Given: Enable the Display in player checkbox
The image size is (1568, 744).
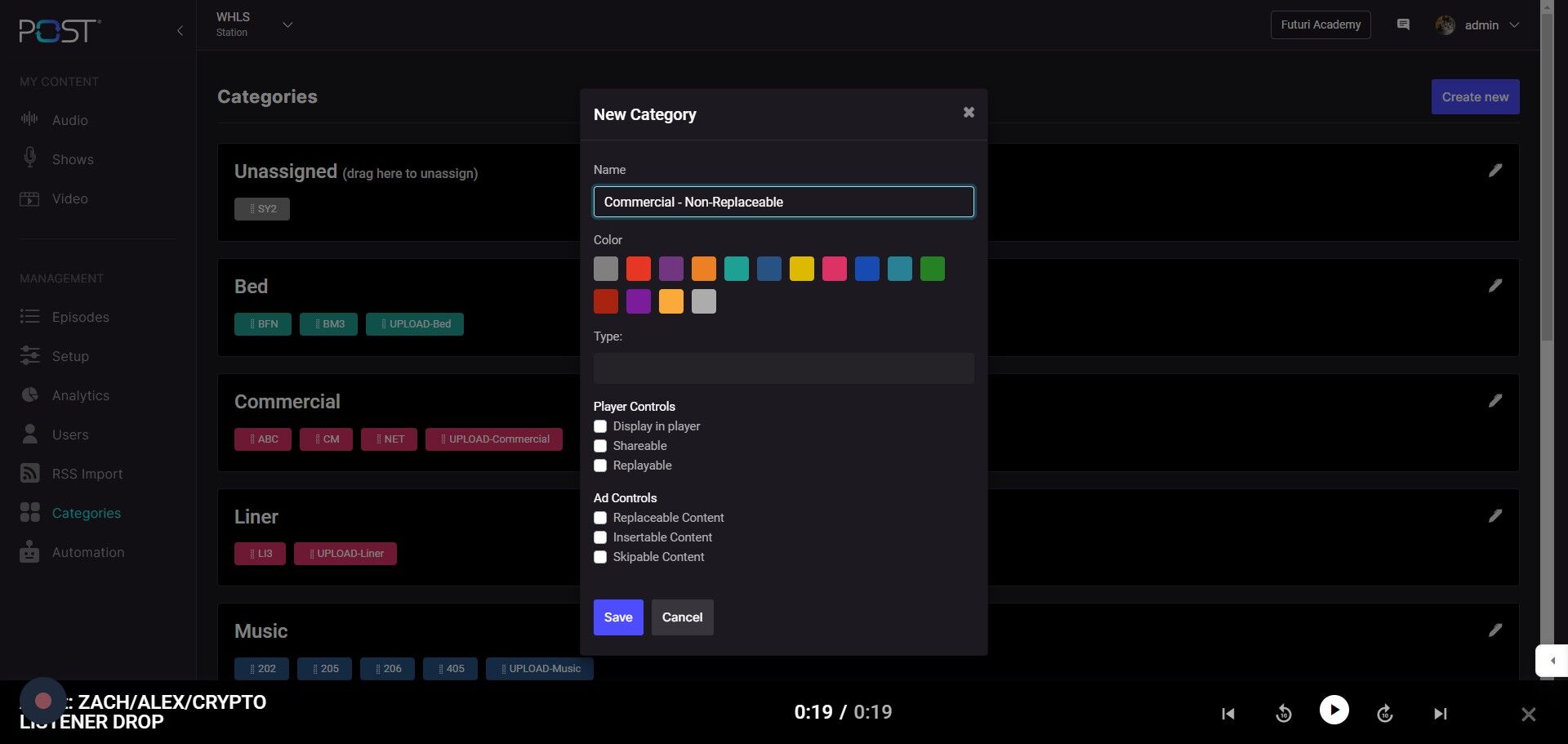Looking at the screenshot, I should coord(600,426).
